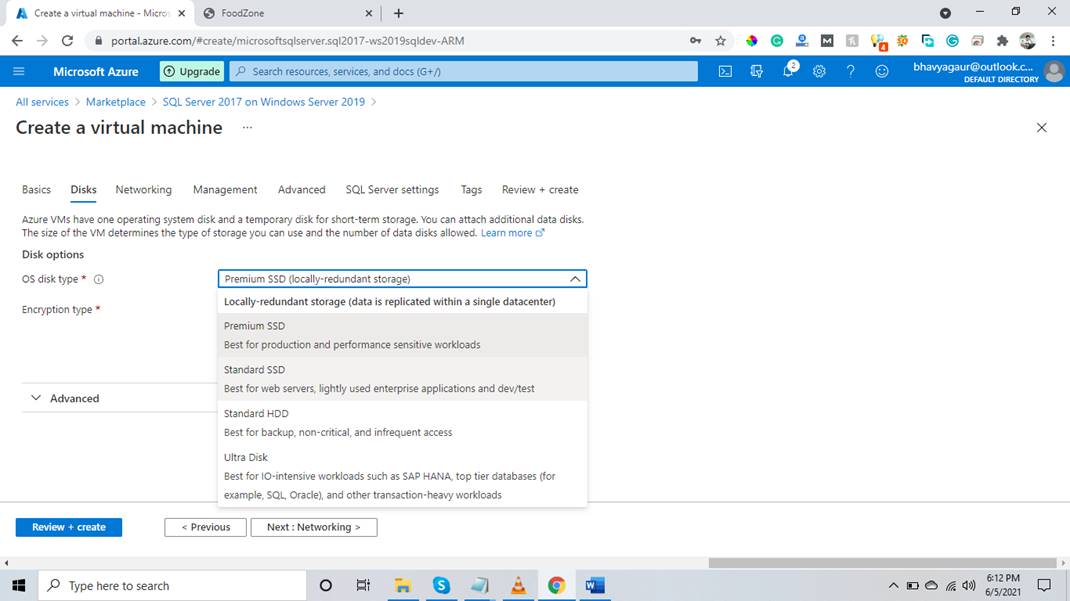Open the portal settings gear

point(818,71)
